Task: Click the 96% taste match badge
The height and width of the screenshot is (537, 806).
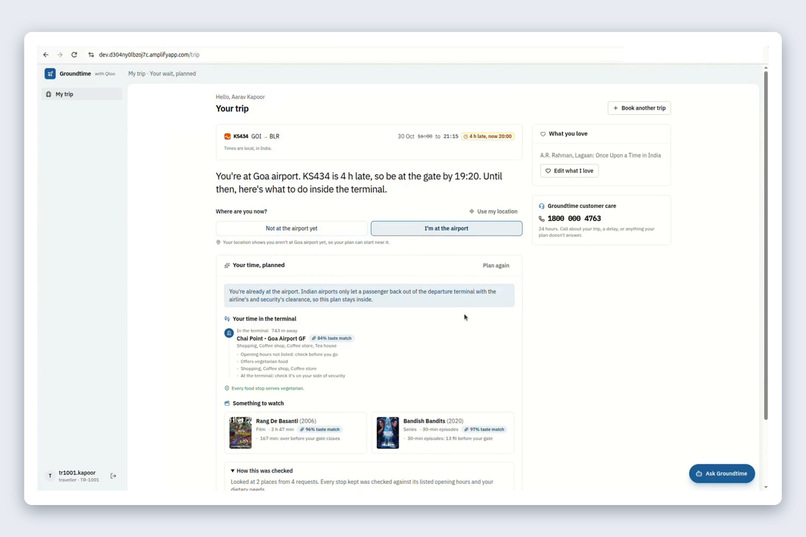Action: [x=320, y=429]
